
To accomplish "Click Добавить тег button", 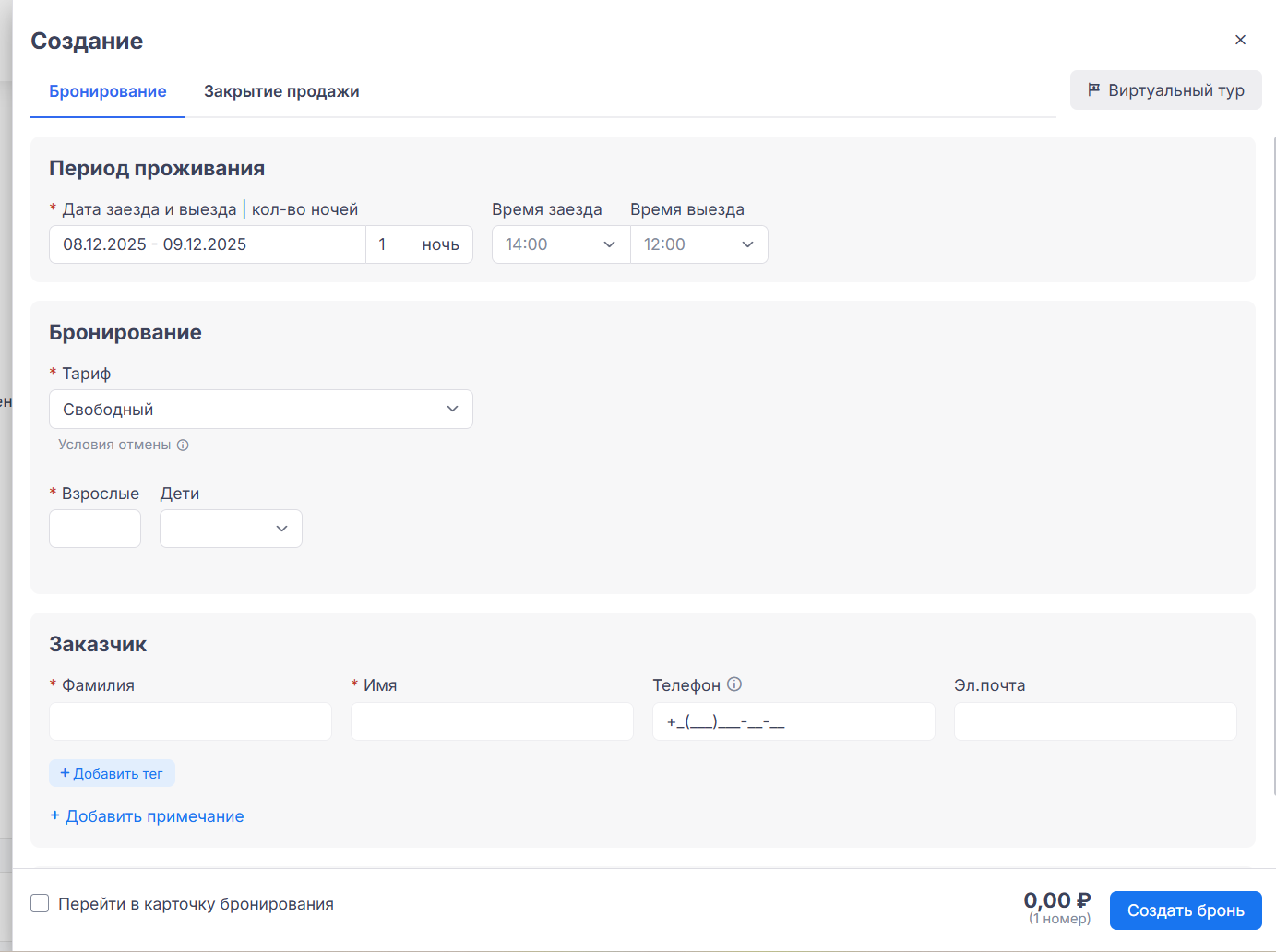I will pos(112,774).
